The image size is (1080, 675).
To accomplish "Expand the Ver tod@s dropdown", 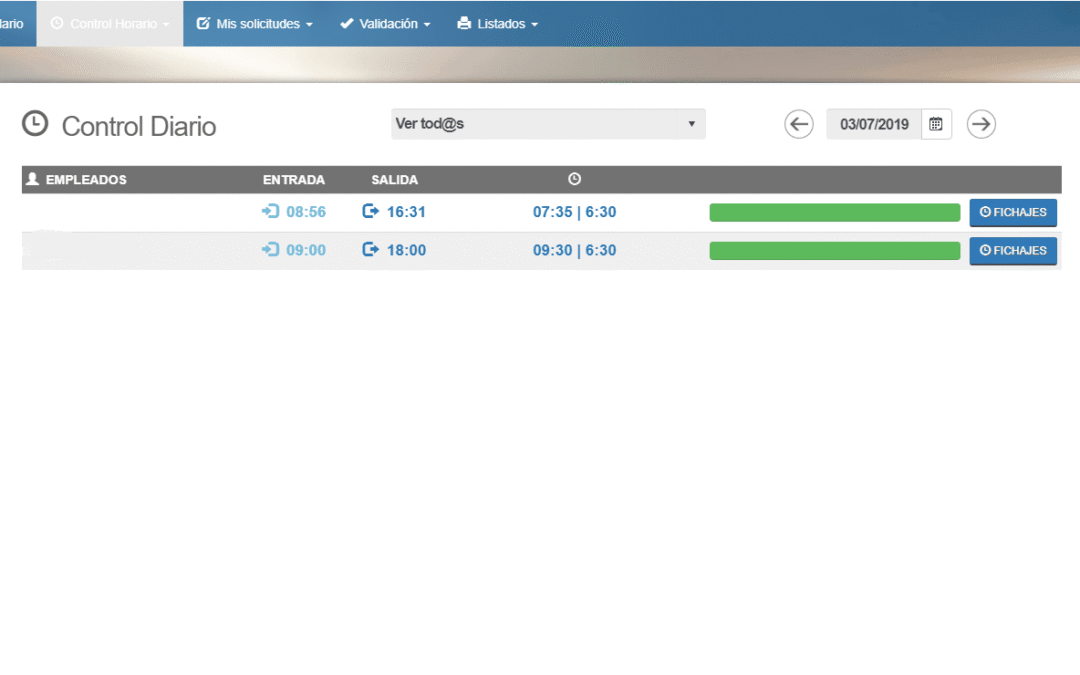I will pos(548,124).
